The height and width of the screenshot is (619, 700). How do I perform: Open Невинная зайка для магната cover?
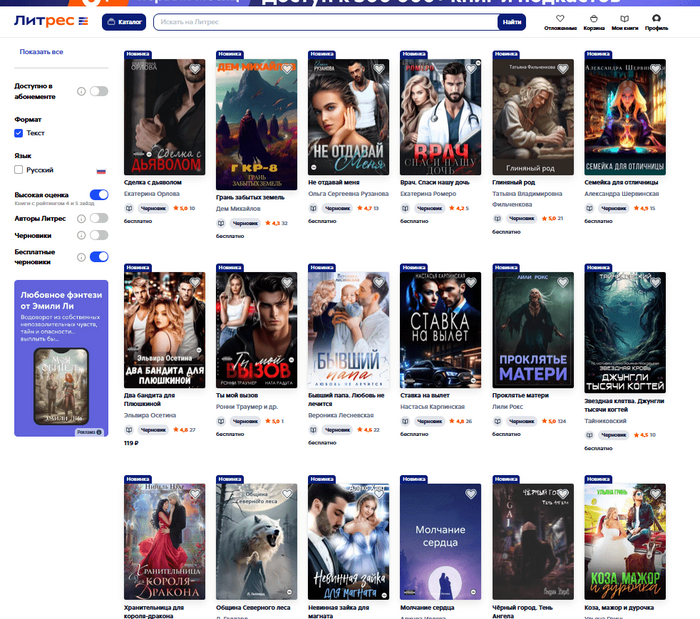tap(348, 541)
